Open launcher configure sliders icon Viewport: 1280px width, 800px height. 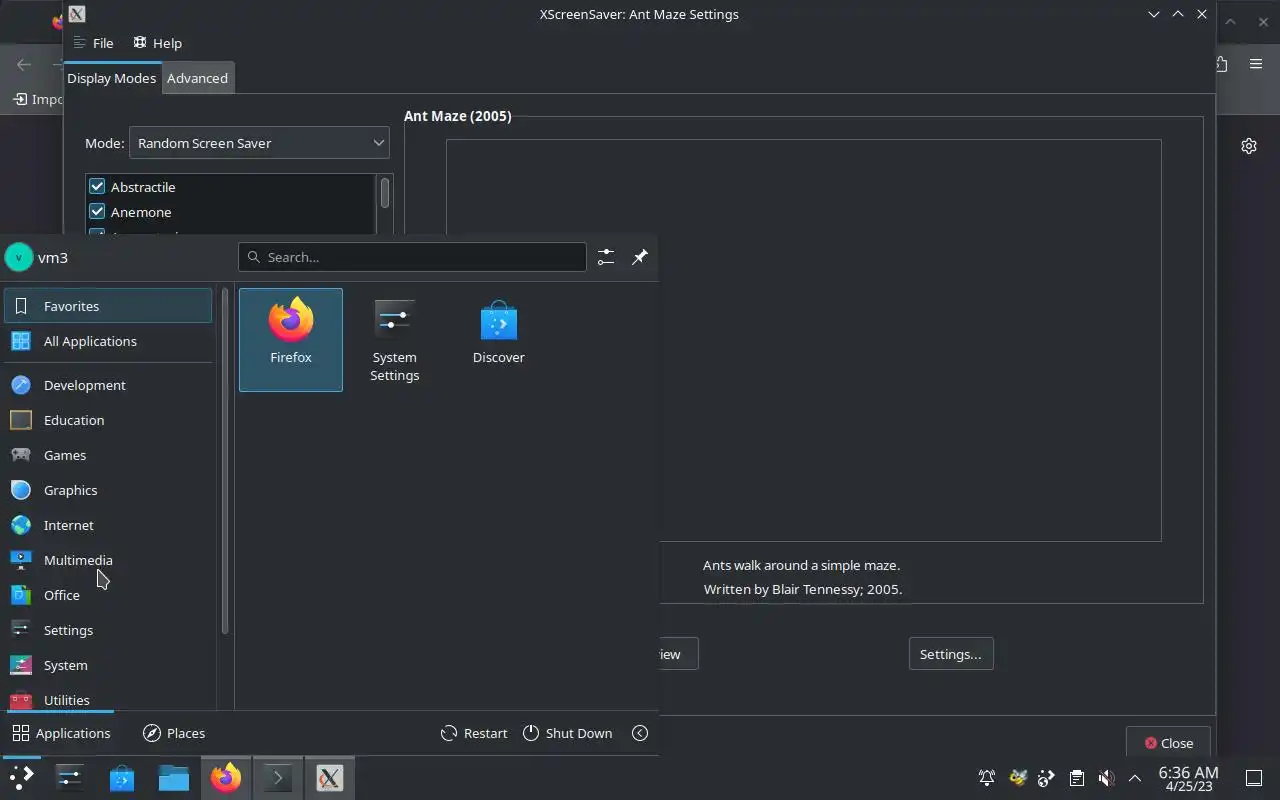[x=606, y=257]
